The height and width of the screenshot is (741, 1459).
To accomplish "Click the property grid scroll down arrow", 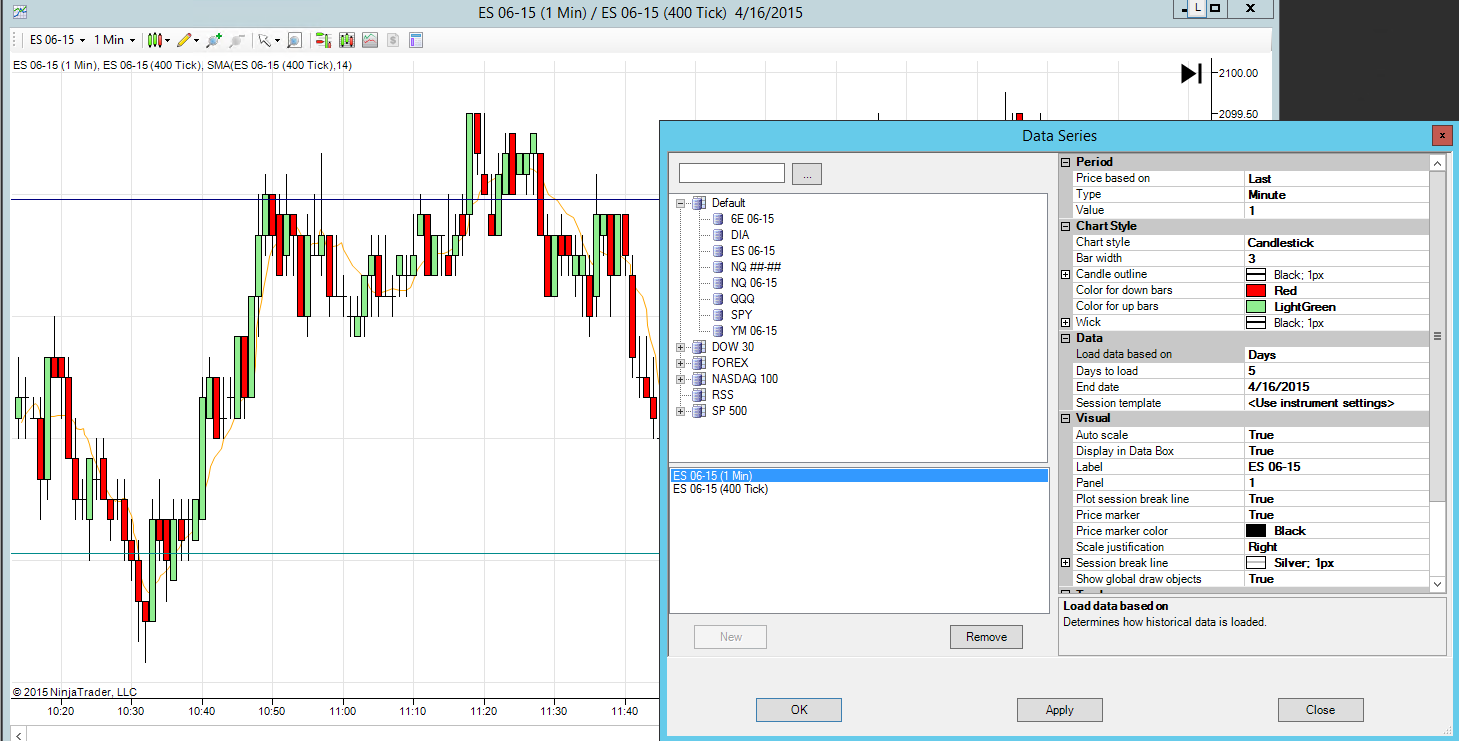I will click(x=1438, y=584).
